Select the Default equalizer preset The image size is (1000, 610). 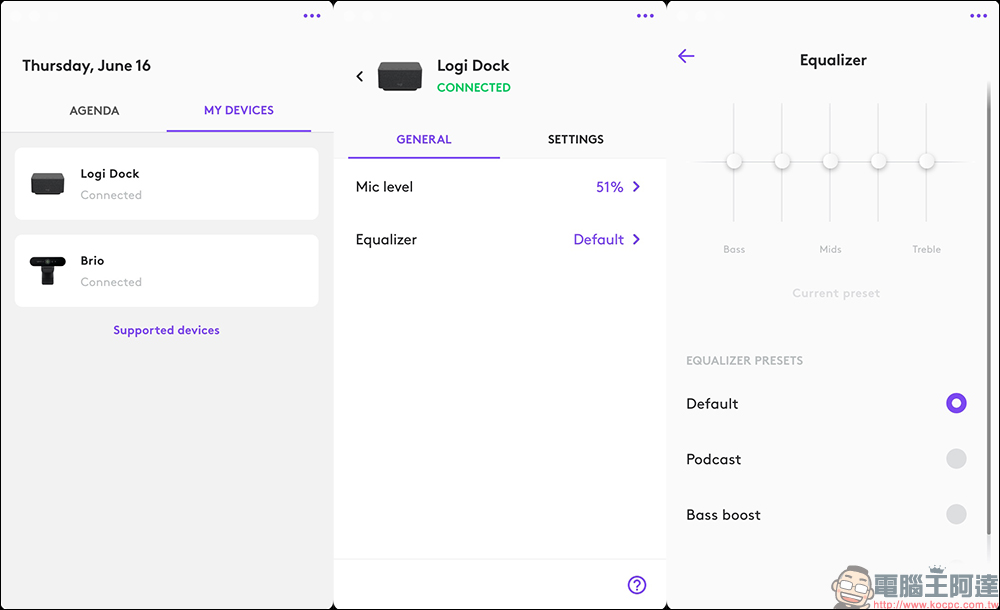pyautogui.click(x=956, y=404)
